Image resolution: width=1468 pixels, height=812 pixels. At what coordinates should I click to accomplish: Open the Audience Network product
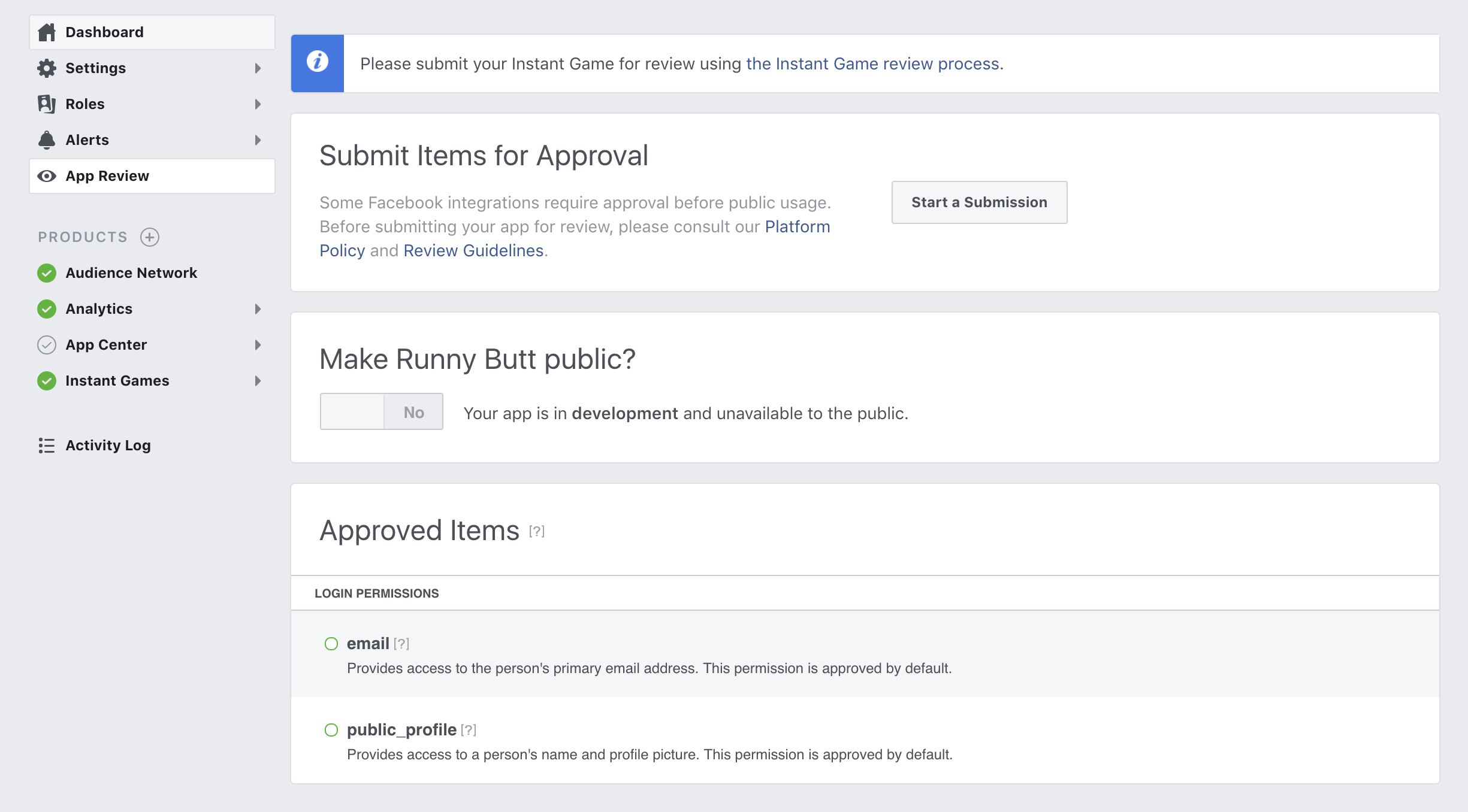(152, 273)
